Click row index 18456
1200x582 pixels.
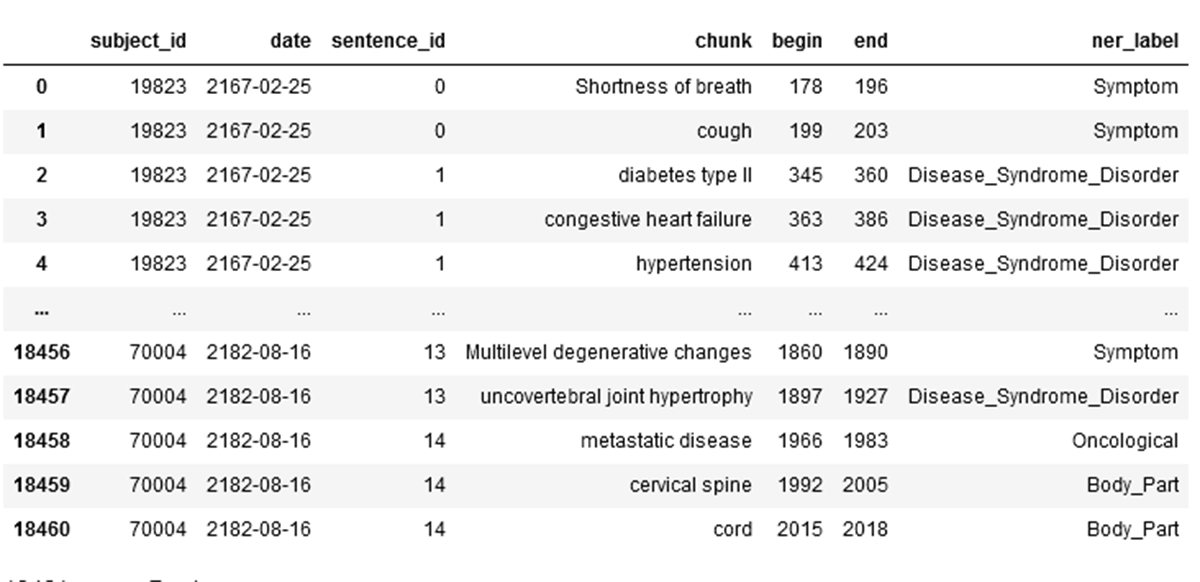click(41, 352)
